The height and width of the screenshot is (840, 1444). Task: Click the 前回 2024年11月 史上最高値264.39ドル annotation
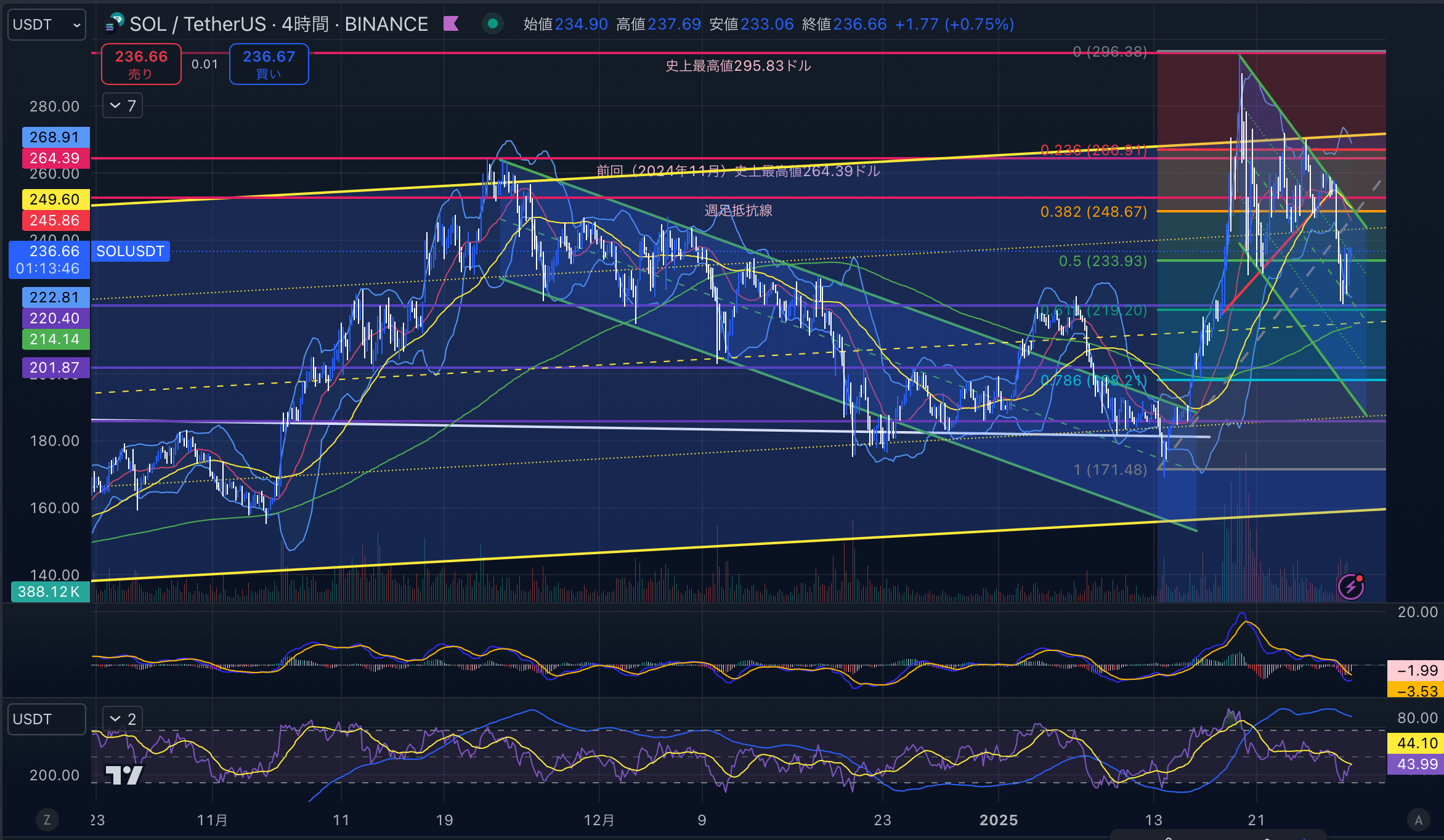pyautogui.click(x=738, y=171)
